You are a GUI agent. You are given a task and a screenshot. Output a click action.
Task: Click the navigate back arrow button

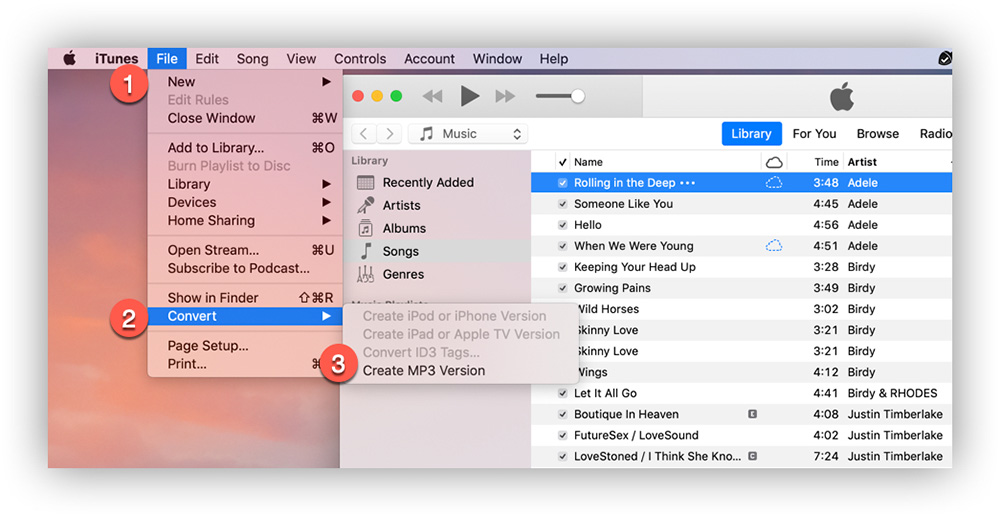tap(364, 134)
